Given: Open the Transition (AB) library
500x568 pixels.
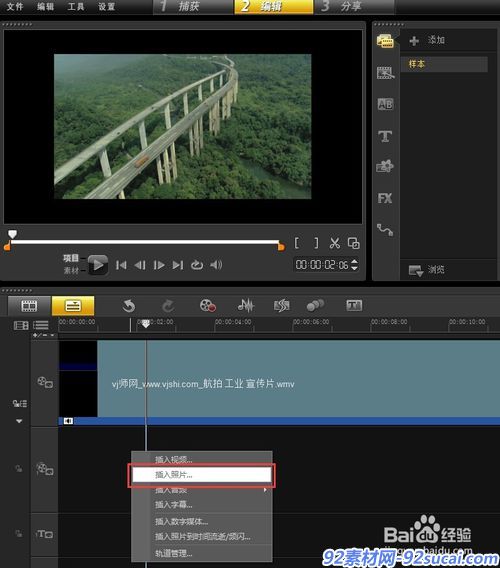Looking at the screenshot, I should tap(385, 104).
